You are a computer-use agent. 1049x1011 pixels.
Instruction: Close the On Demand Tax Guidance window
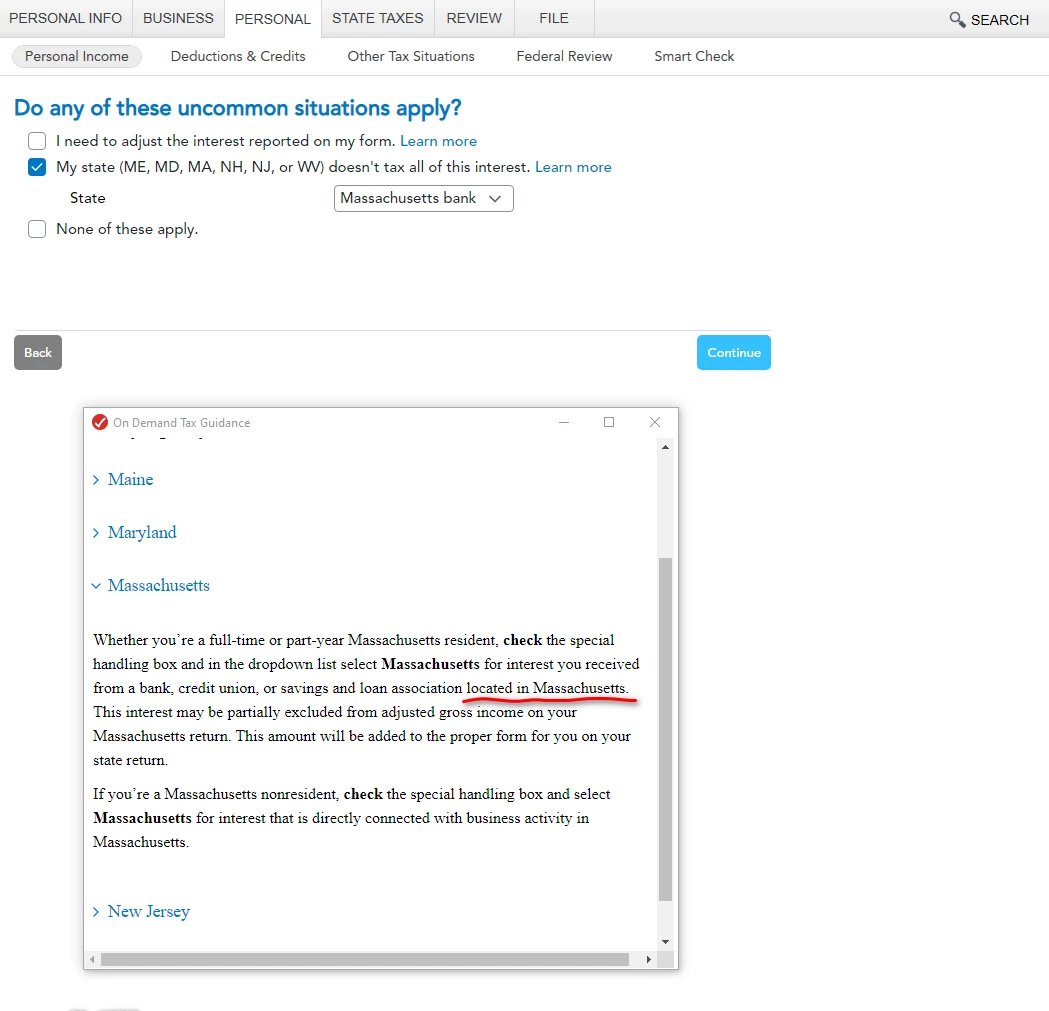pos(655,422)
